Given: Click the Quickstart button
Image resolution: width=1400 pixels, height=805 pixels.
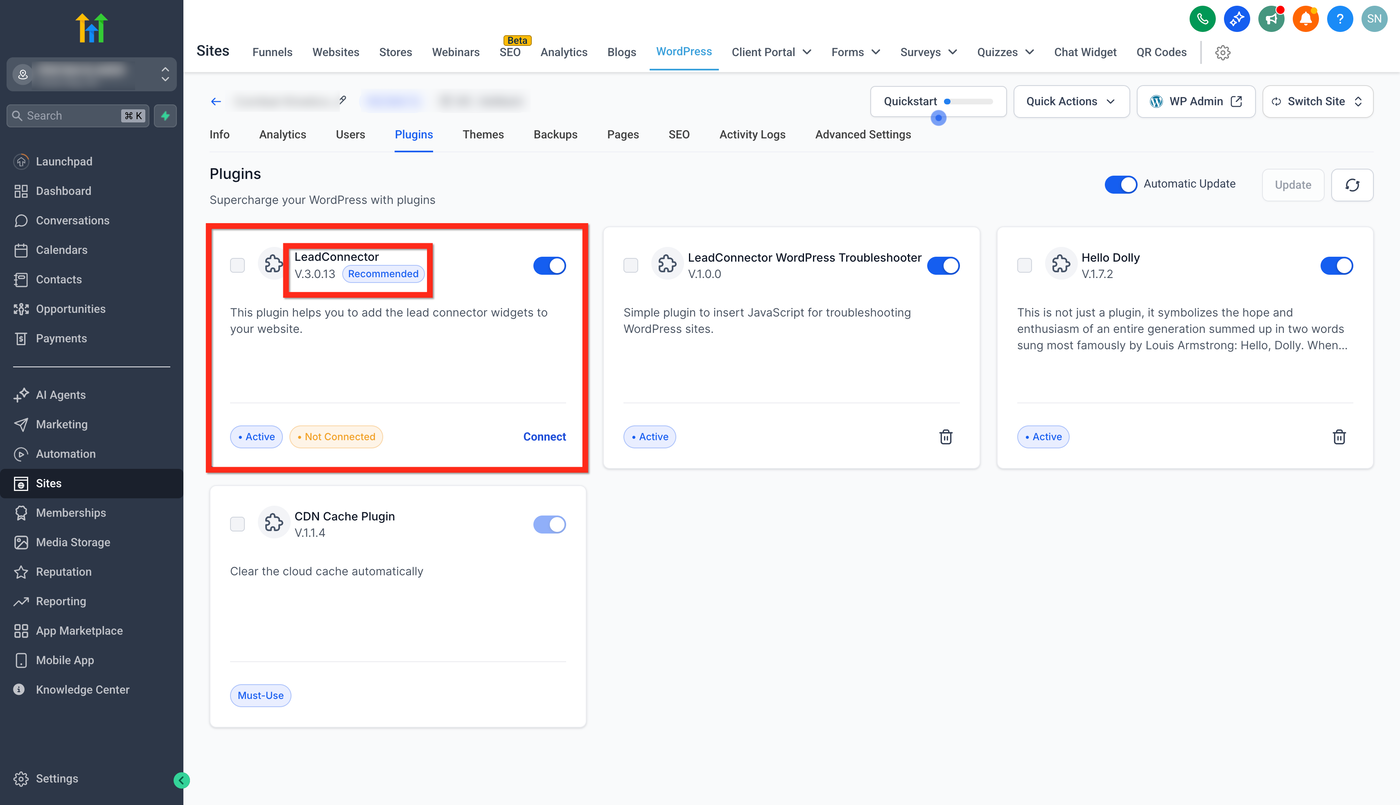Looking at the screenshot, I should (x=938, y=101).
